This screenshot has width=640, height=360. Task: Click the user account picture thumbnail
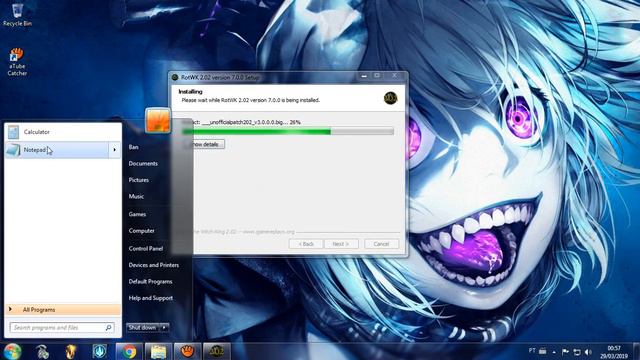point(158,120)
